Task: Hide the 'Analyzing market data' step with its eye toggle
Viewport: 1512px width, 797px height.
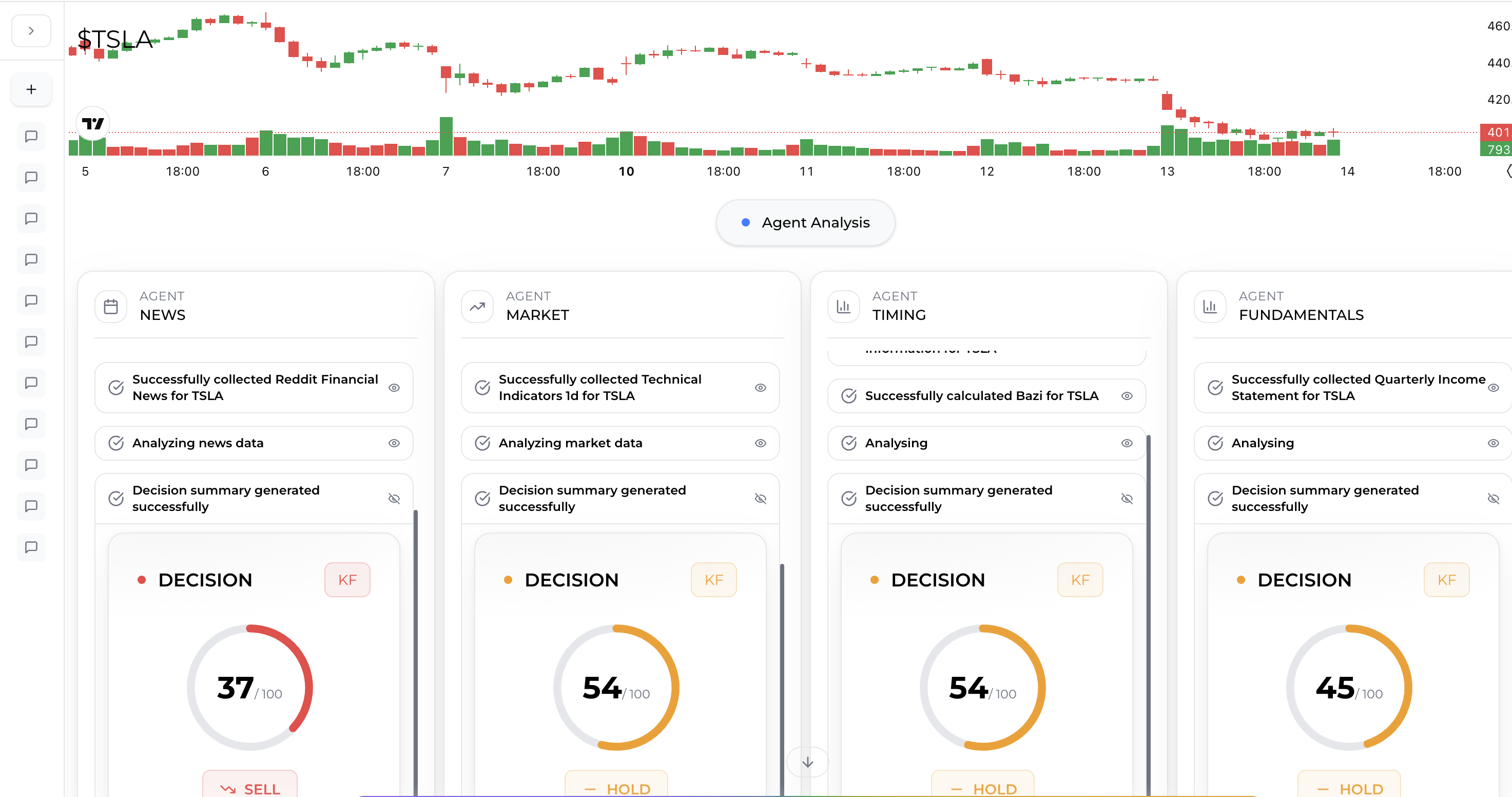Action: pos(761,443)
